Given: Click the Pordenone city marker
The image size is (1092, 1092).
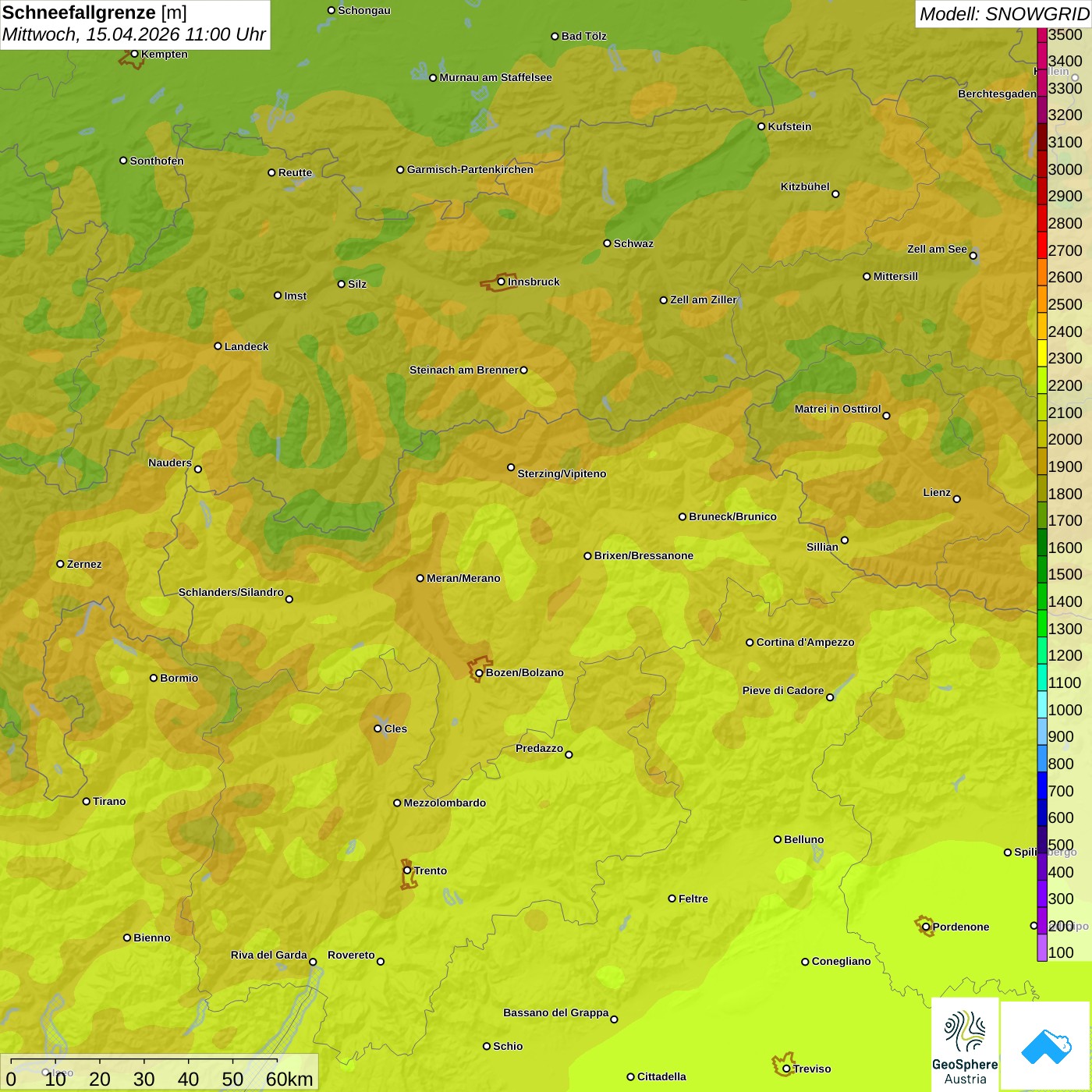Looking at the screenshot, I should (x=926, y=927).
